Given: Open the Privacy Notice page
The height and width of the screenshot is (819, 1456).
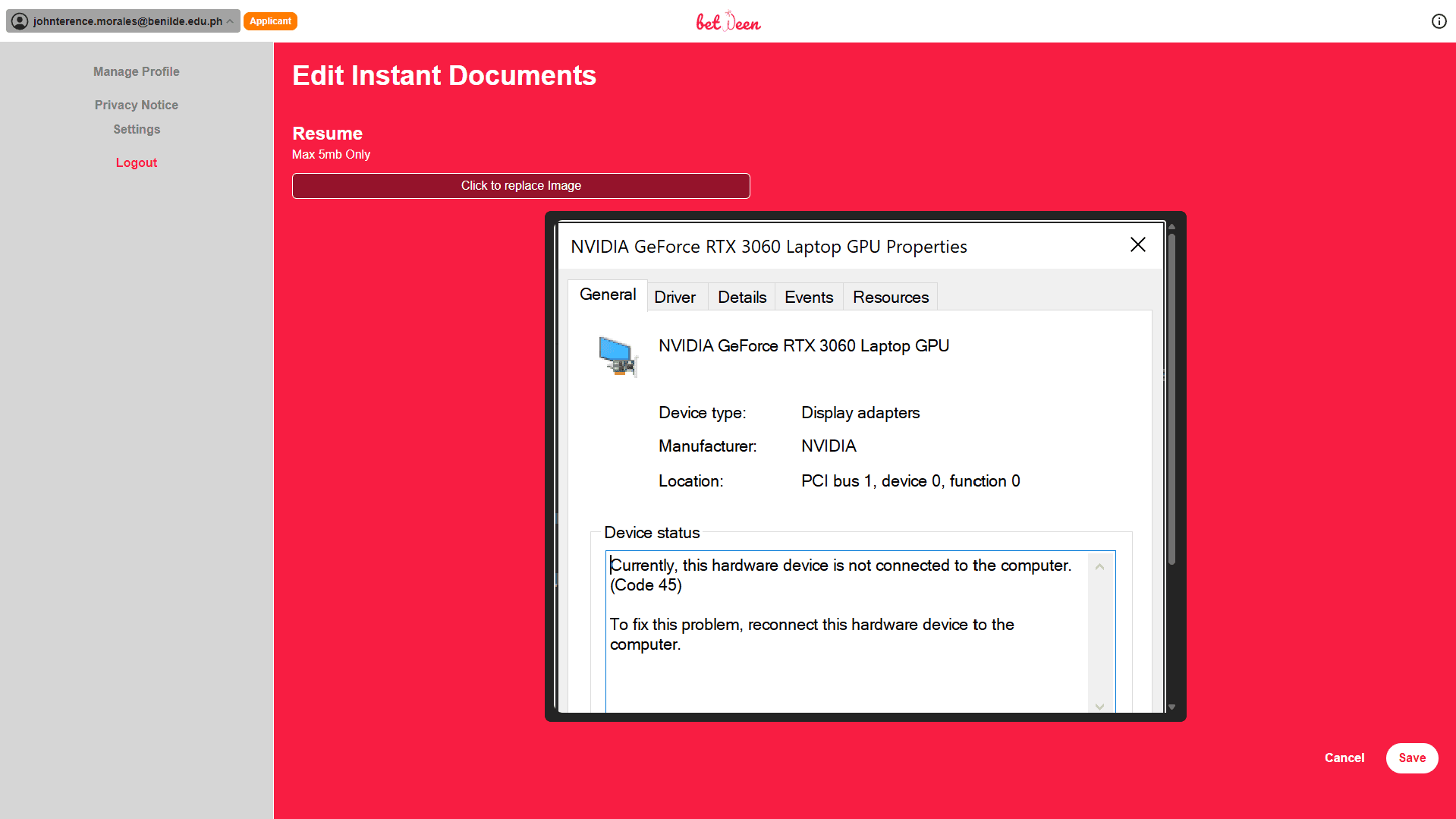Looking at the screenshot, I should pos(137,105).
